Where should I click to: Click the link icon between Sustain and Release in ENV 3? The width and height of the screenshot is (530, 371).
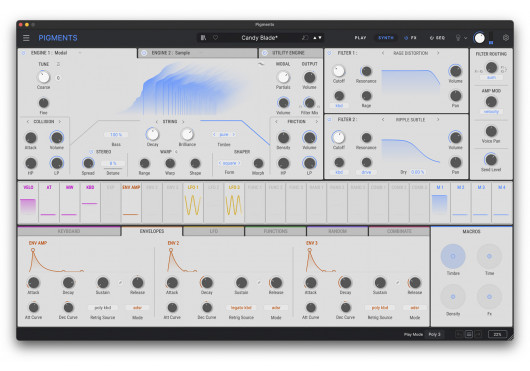point(398,282)
